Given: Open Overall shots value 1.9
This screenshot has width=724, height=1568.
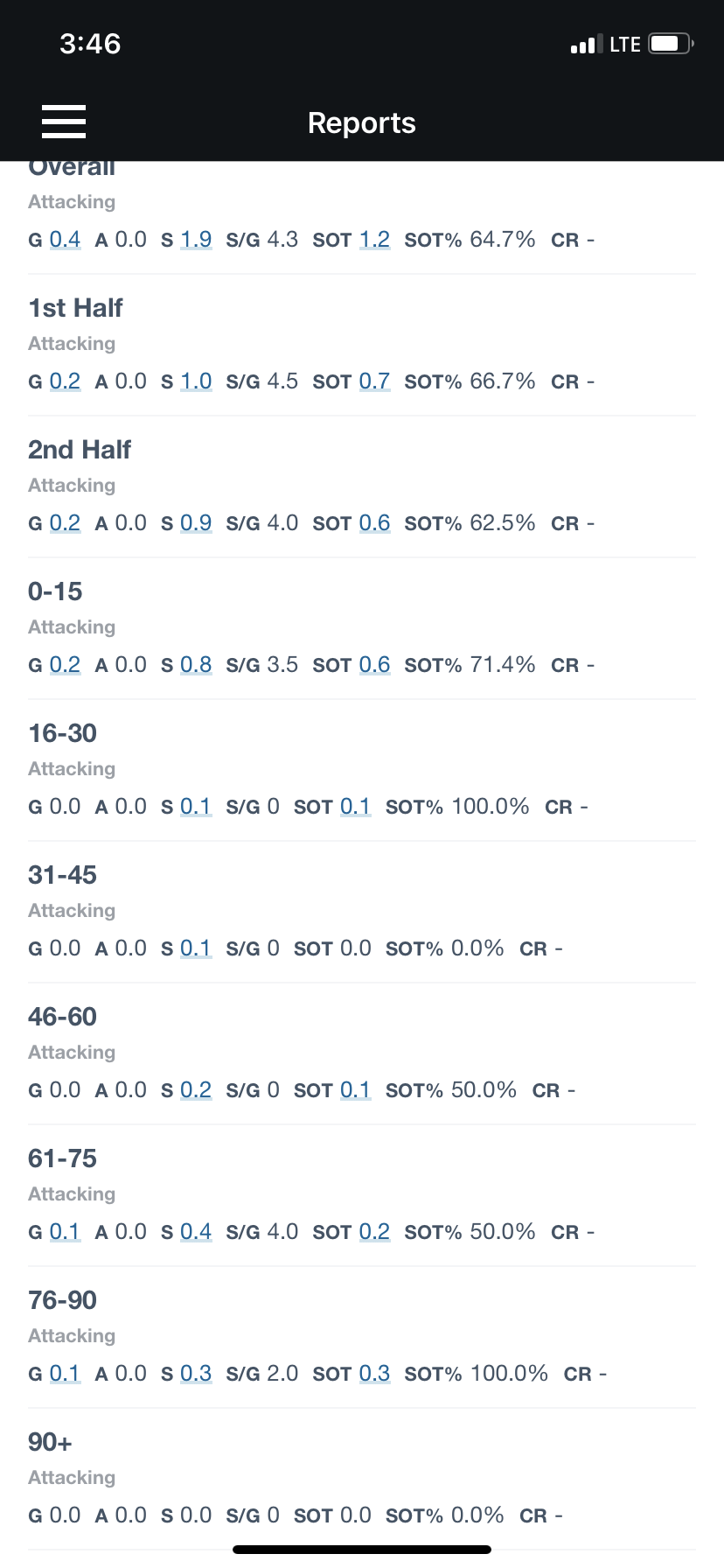Looking at the screenshot, I should (x=196, y=240).
